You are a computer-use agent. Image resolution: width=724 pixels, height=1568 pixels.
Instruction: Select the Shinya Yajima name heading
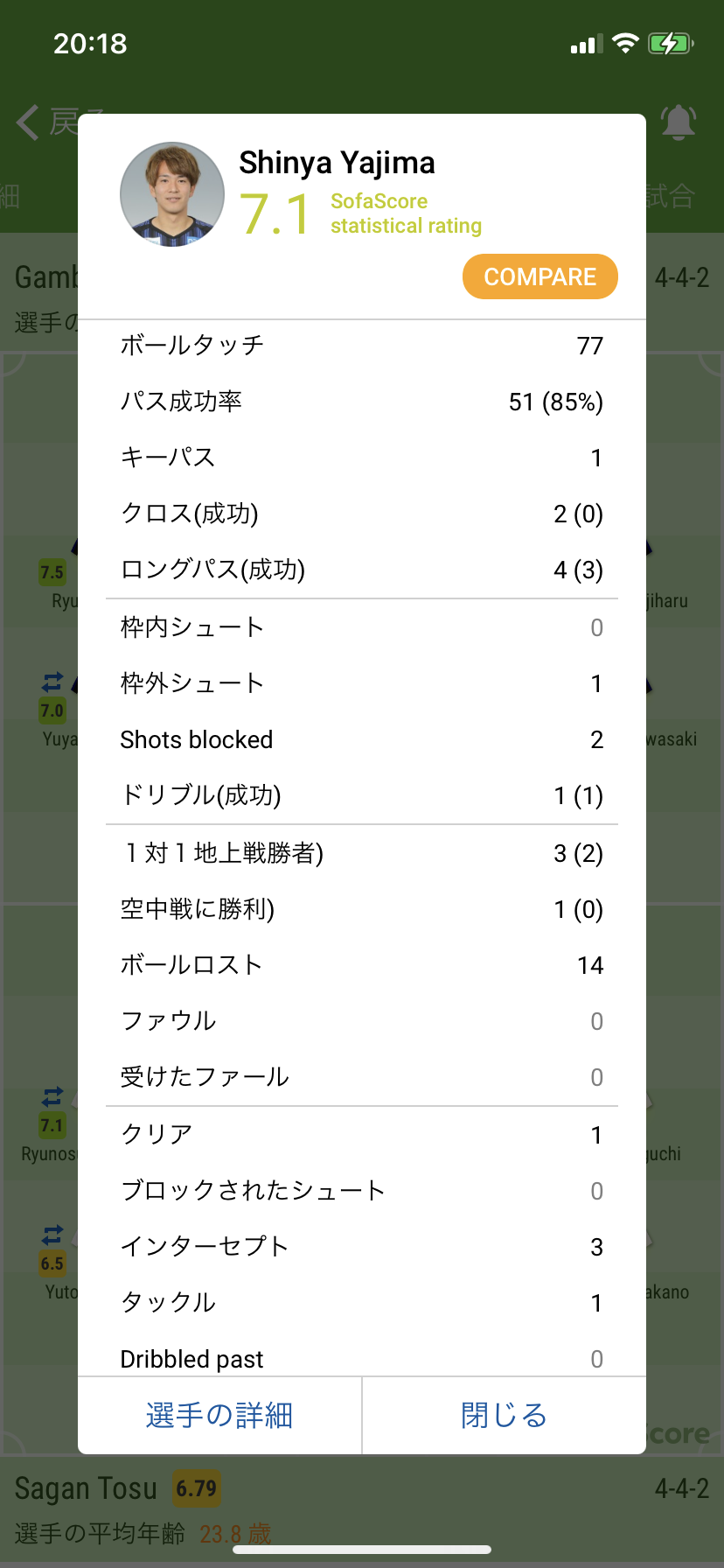coord(337,163)
